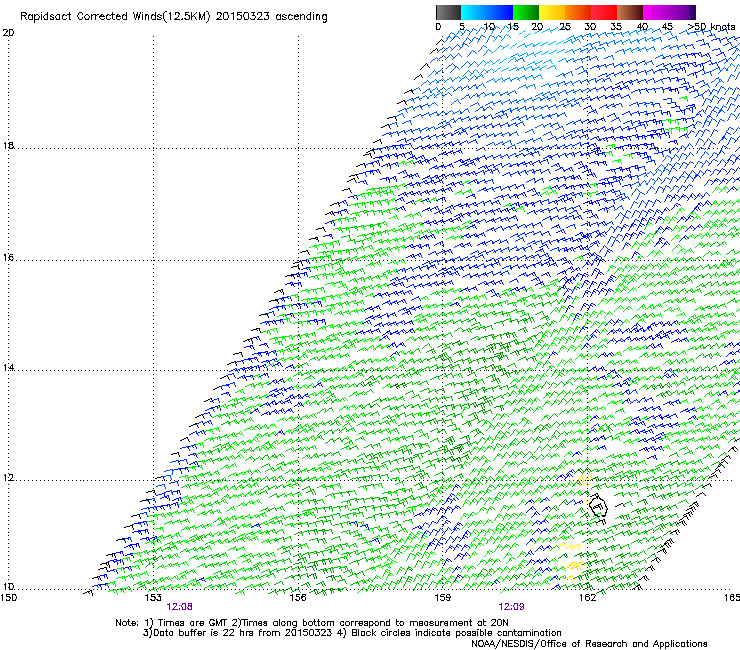
Task: Click the '45' label under the color bar
Action: point(667,27)
